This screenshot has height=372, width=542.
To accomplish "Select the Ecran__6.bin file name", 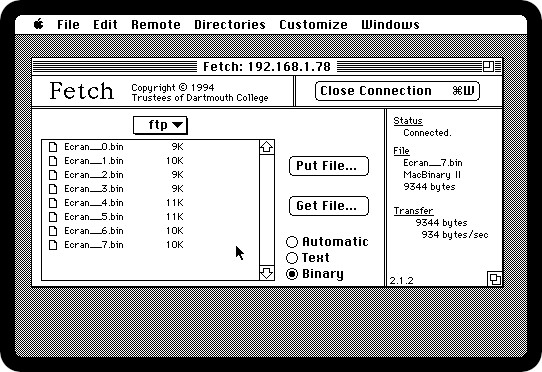I will [94, 231].
